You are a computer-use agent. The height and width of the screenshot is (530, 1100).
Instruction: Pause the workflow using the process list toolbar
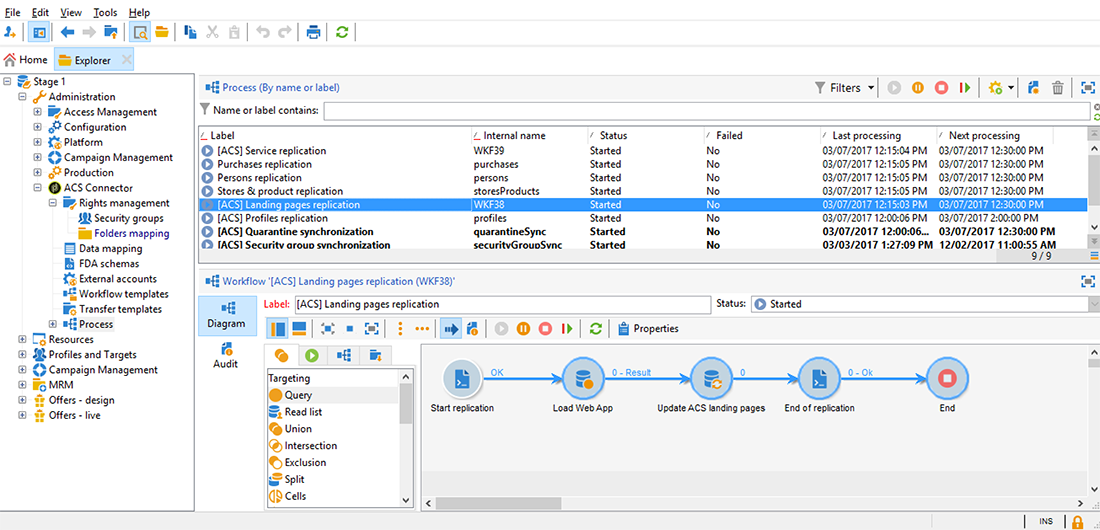pyautogui.click(x=917, y=88)
